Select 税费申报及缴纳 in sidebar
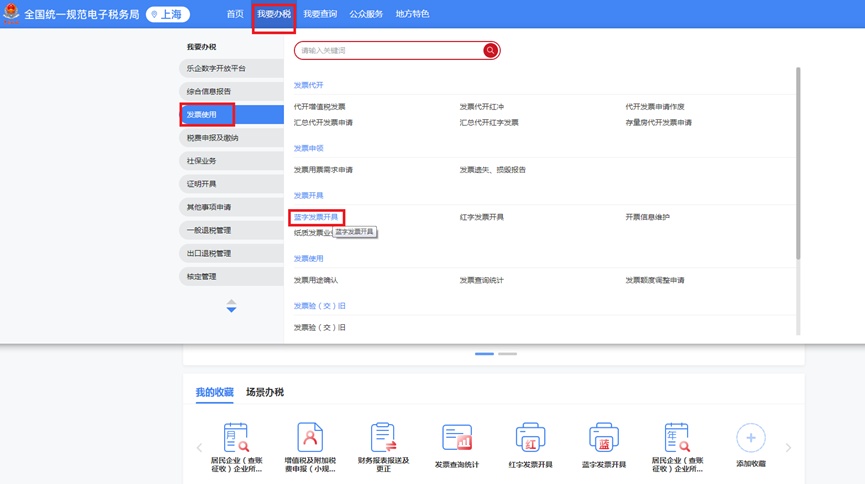Screen dimensions: 865x484 (212, 138)
